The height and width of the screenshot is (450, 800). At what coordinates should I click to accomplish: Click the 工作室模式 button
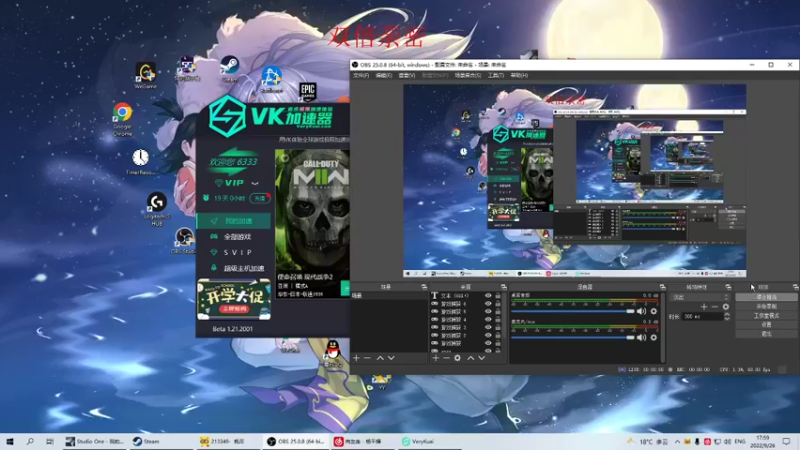[x=766, y=315]
